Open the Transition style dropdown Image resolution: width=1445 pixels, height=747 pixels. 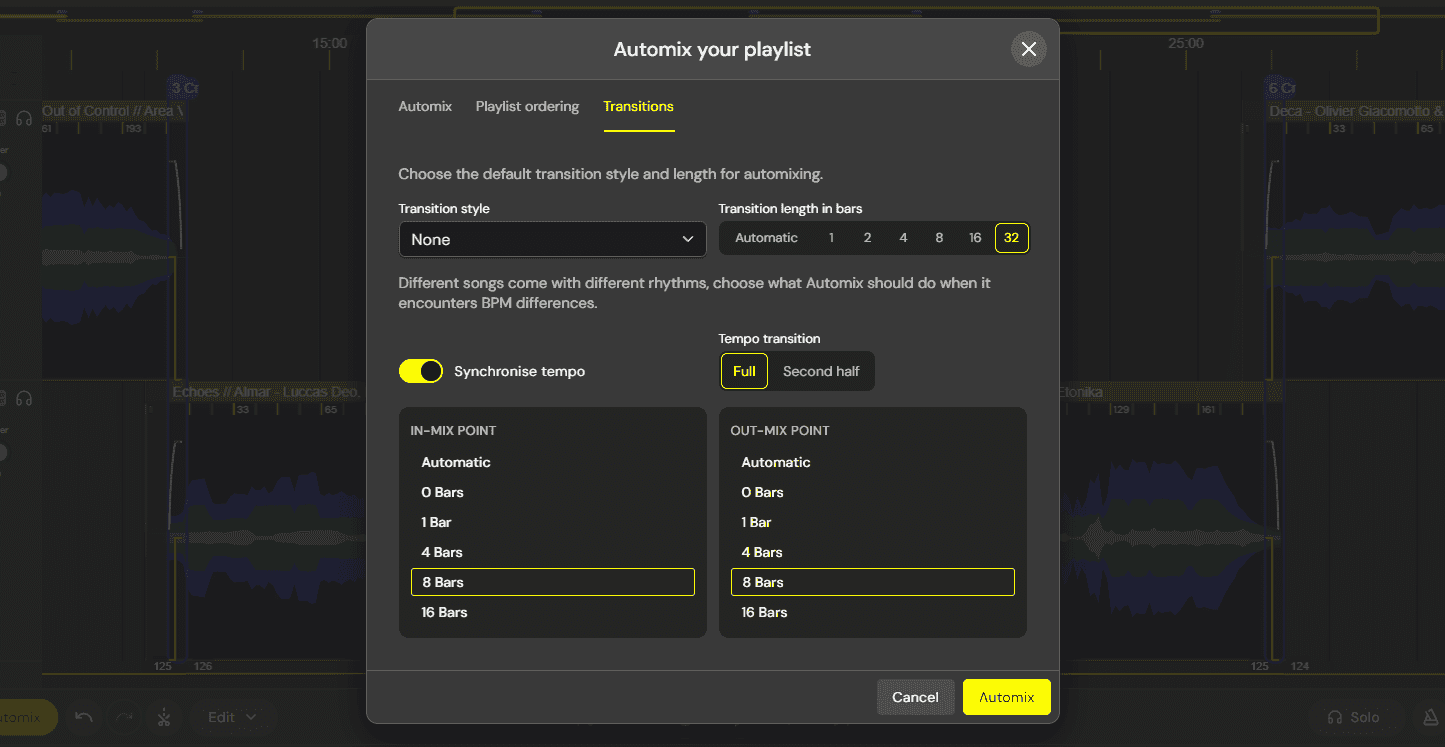(x=552, y=239)
